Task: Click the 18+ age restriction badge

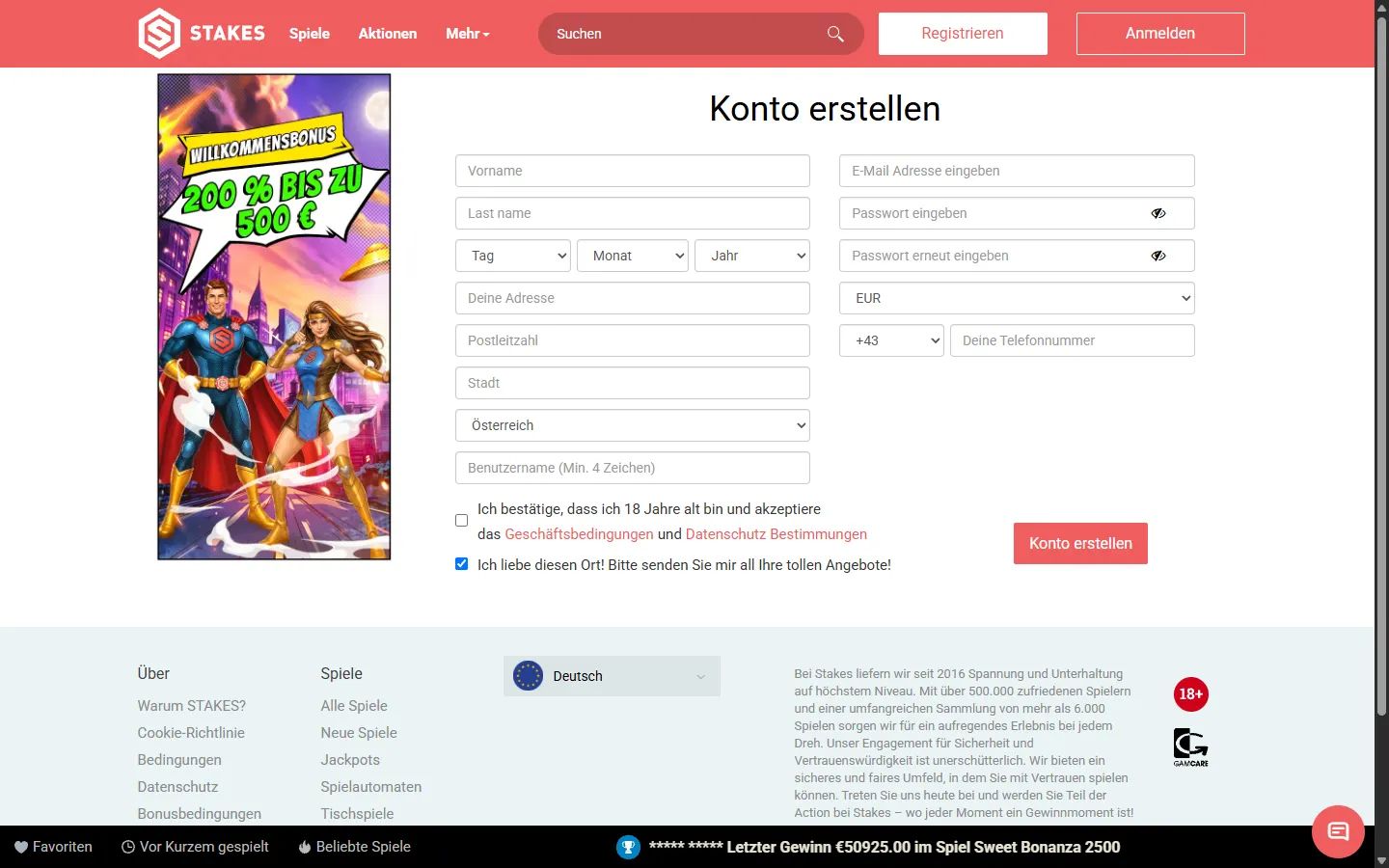Action: click(1191, 694)
